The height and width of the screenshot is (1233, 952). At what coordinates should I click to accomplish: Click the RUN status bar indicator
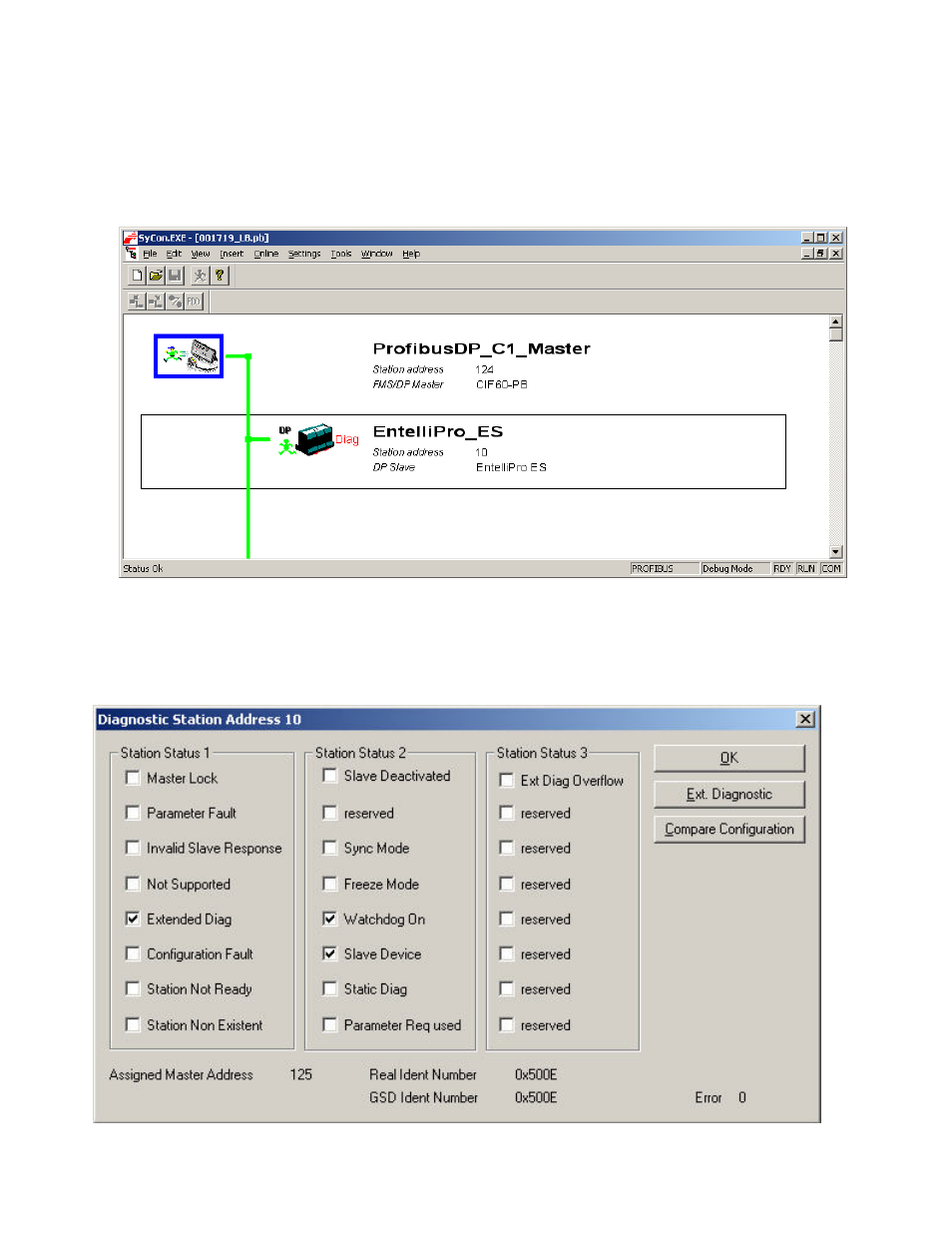pos(806,569)
